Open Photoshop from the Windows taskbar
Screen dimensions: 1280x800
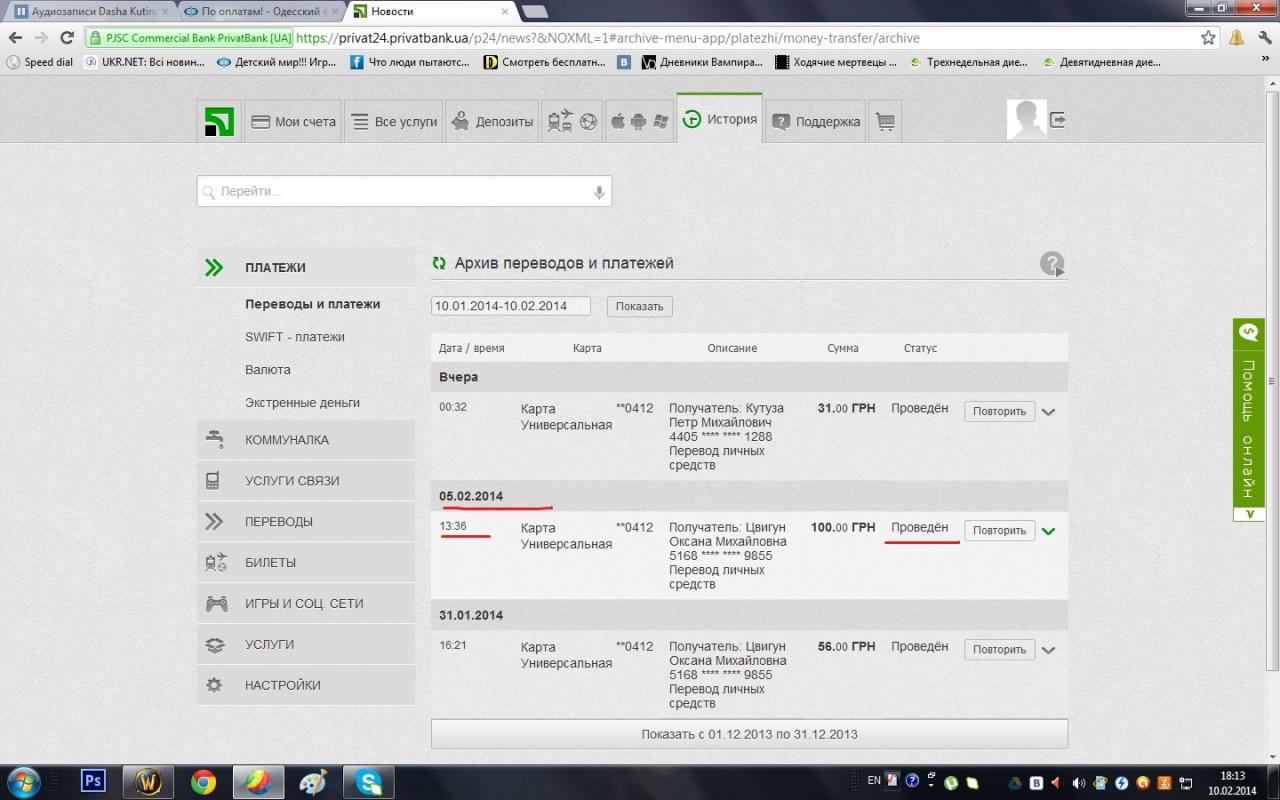tap(93, 781)
